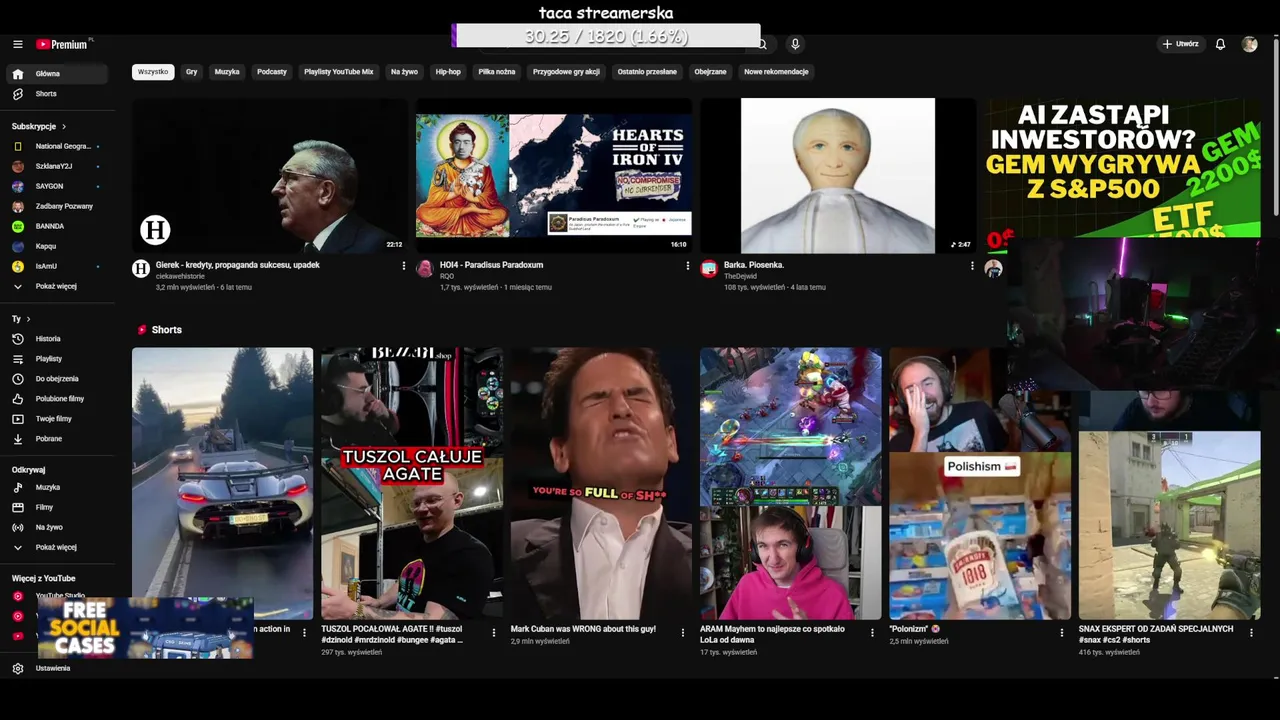Play the TUSZOL CAŁUJE AGATE short thumbnail
1280x720 pixels.
pos(412,484)
